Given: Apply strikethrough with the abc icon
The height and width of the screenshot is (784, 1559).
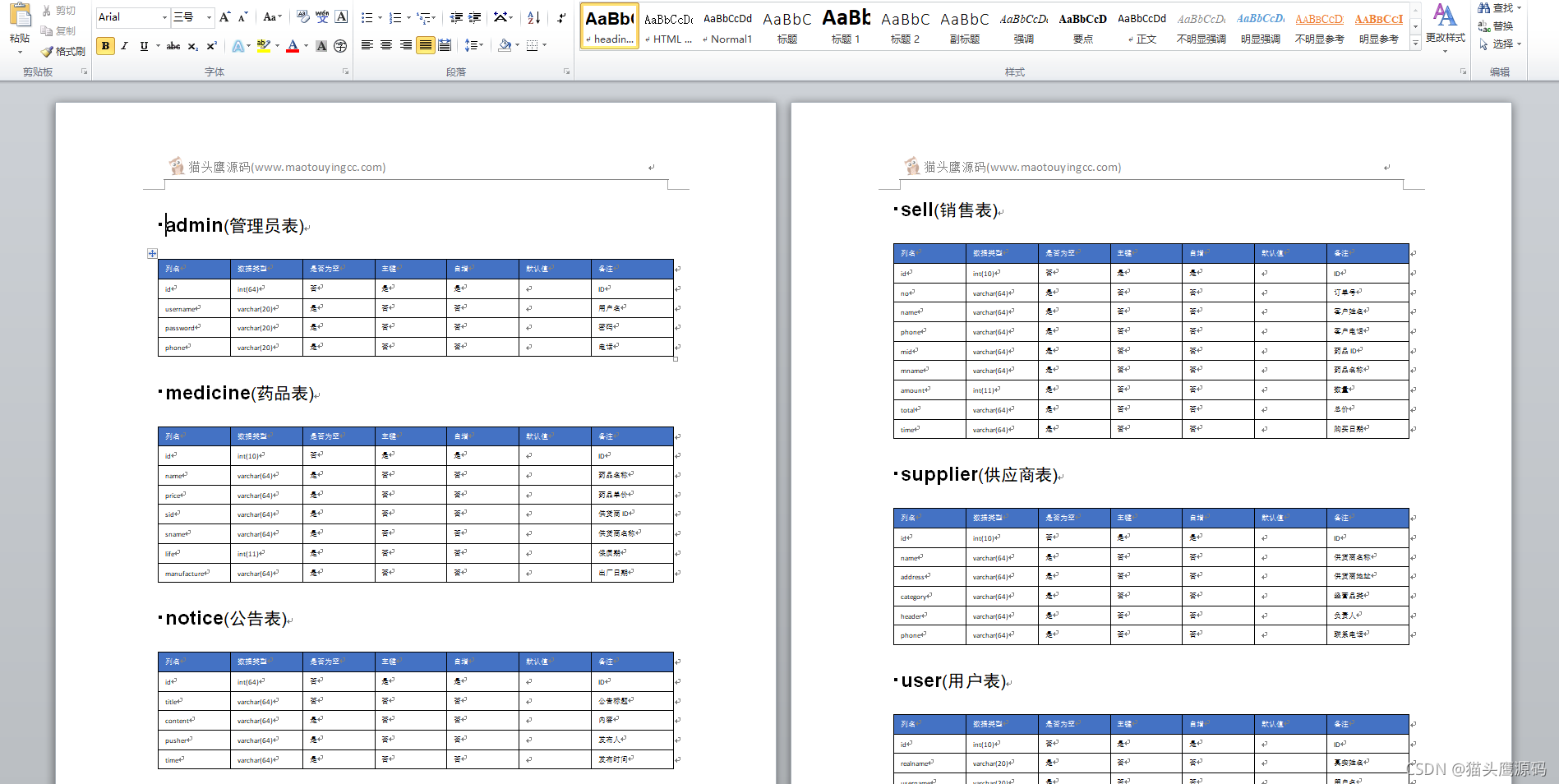Looking at the screenshot, I should tap(173, 46).
